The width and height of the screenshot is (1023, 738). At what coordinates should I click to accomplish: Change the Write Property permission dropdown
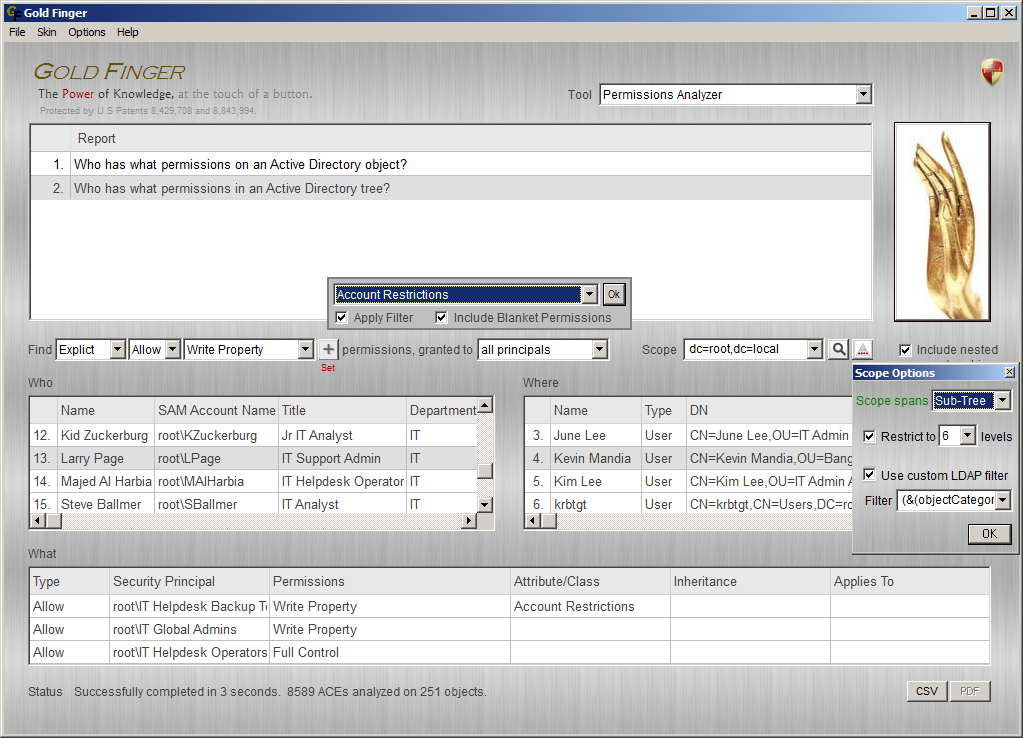click(x=305, y=349)
